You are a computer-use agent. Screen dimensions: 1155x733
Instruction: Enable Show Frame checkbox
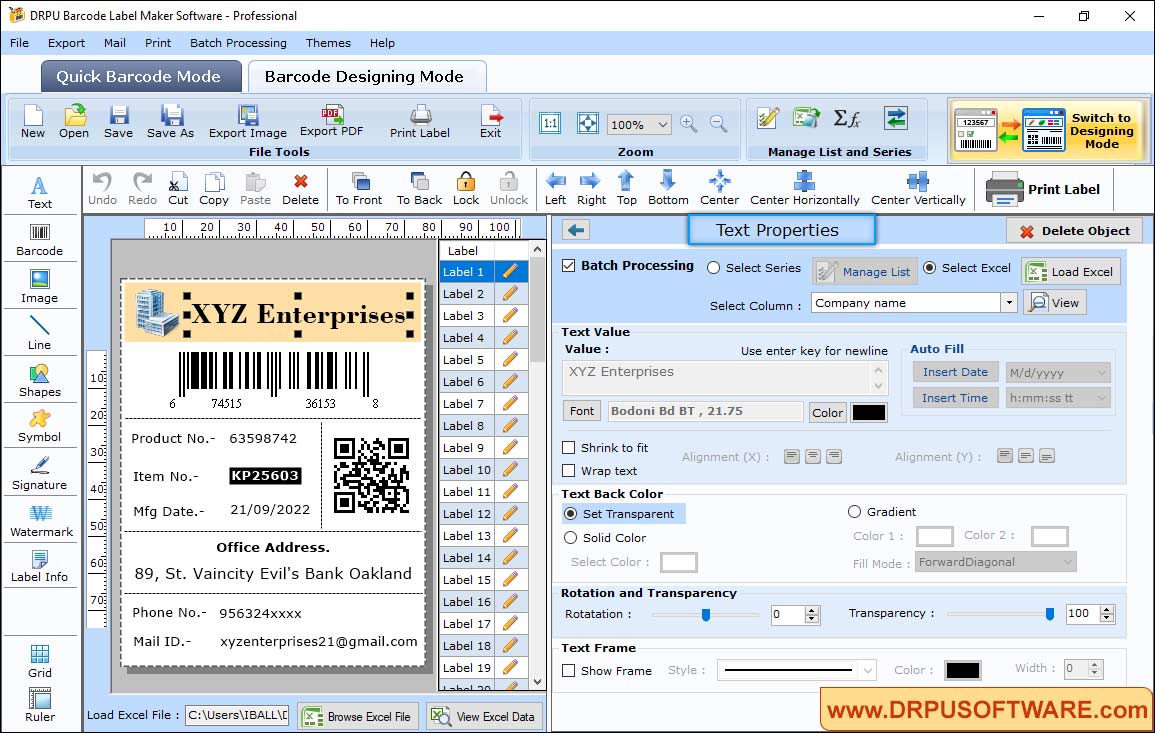click(569, 671)
